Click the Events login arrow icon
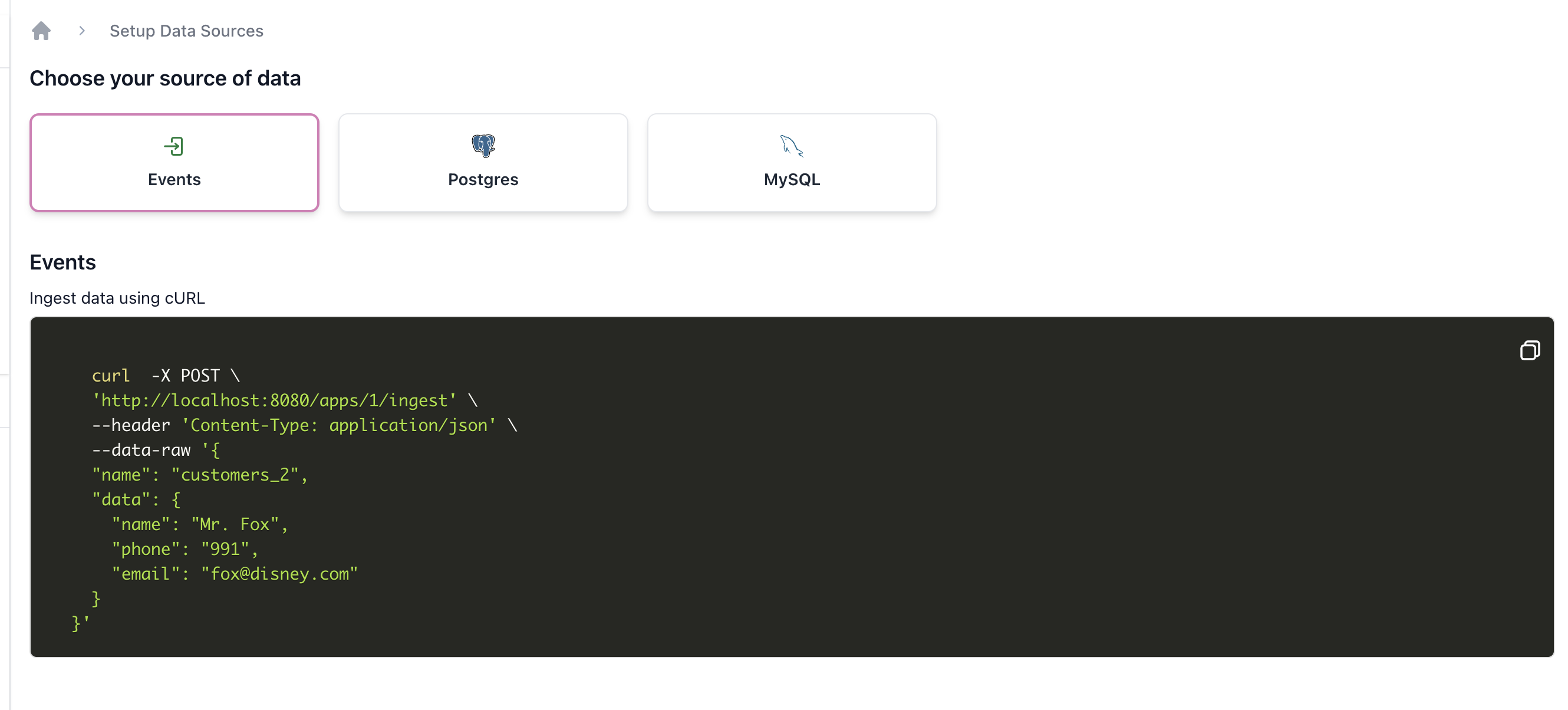Screen dimensions: 1568x710 coord(174,146)
